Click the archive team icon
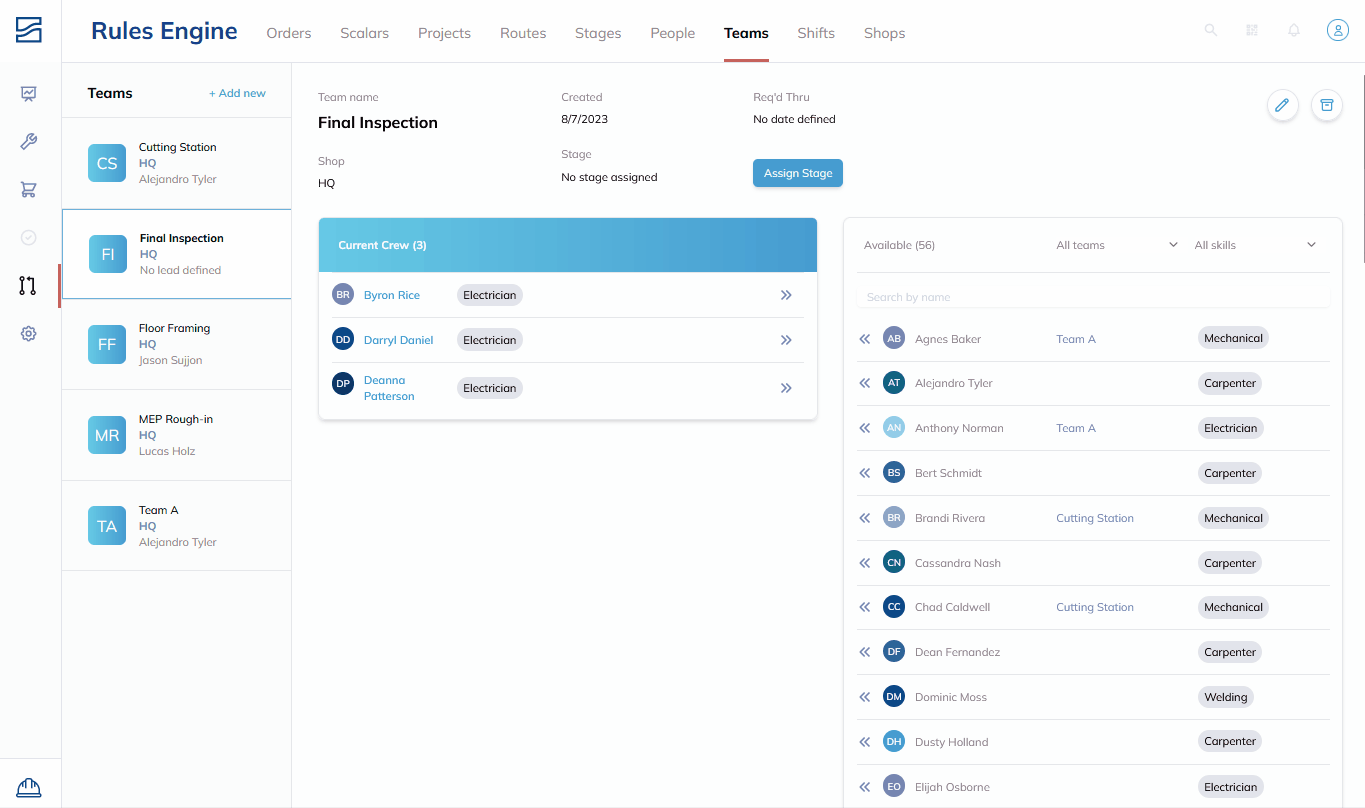Image resolution: width=1365 pixels, height=808 pixels. [x=1327, y=105]
